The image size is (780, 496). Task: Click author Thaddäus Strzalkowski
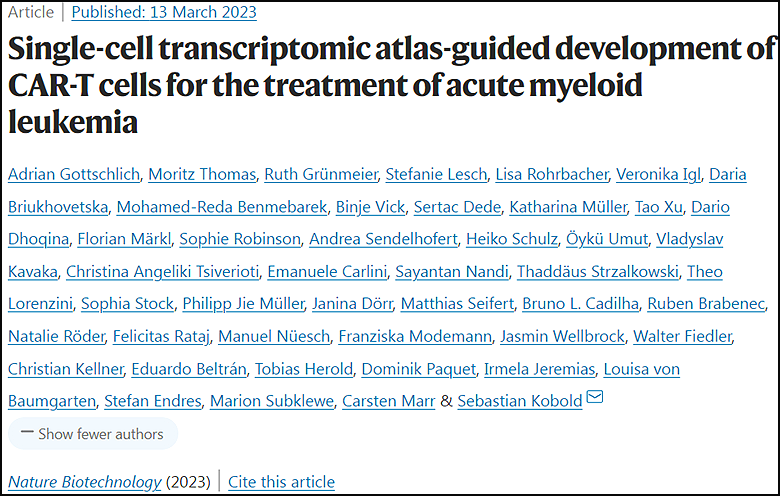pos(598,271)
